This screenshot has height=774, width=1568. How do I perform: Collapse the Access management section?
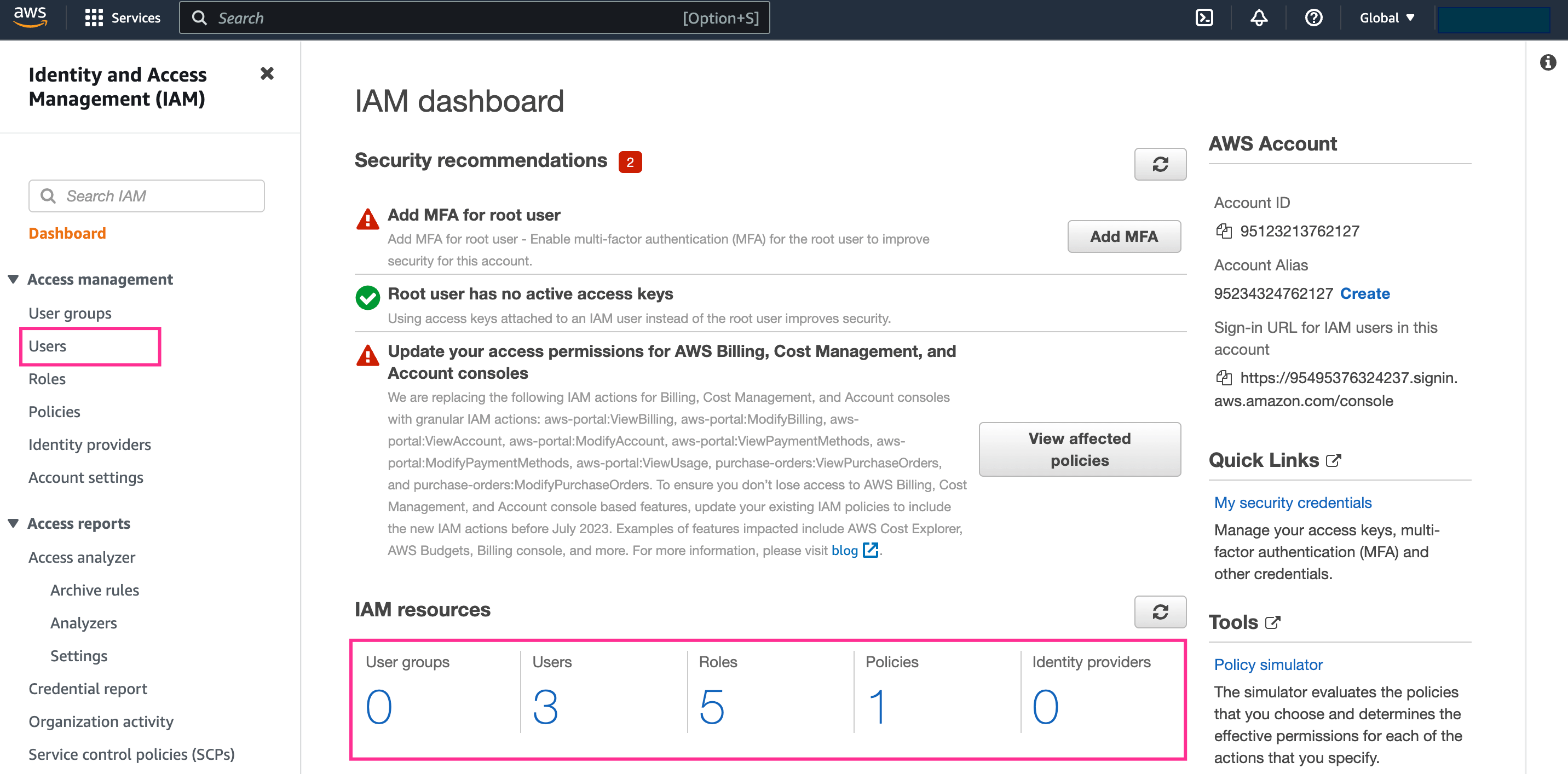coord(13,279)
